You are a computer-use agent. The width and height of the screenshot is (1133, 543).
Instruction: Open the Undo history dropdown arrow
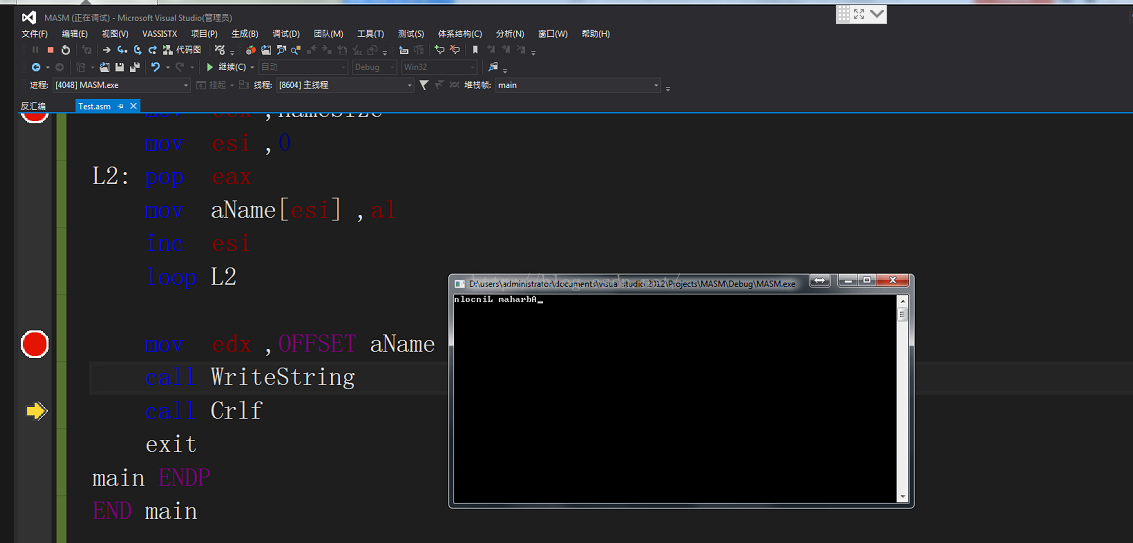168,67
